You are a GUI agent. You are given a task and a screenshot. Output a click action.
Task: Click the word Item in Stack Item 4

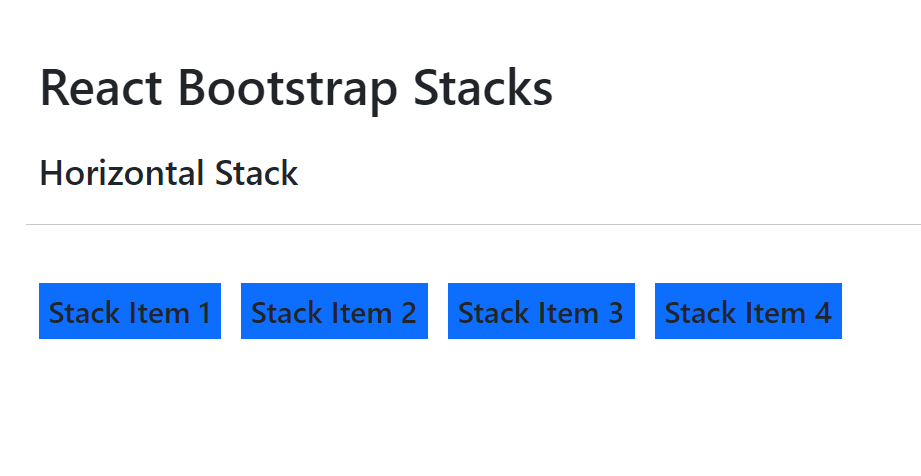point(777,313)
